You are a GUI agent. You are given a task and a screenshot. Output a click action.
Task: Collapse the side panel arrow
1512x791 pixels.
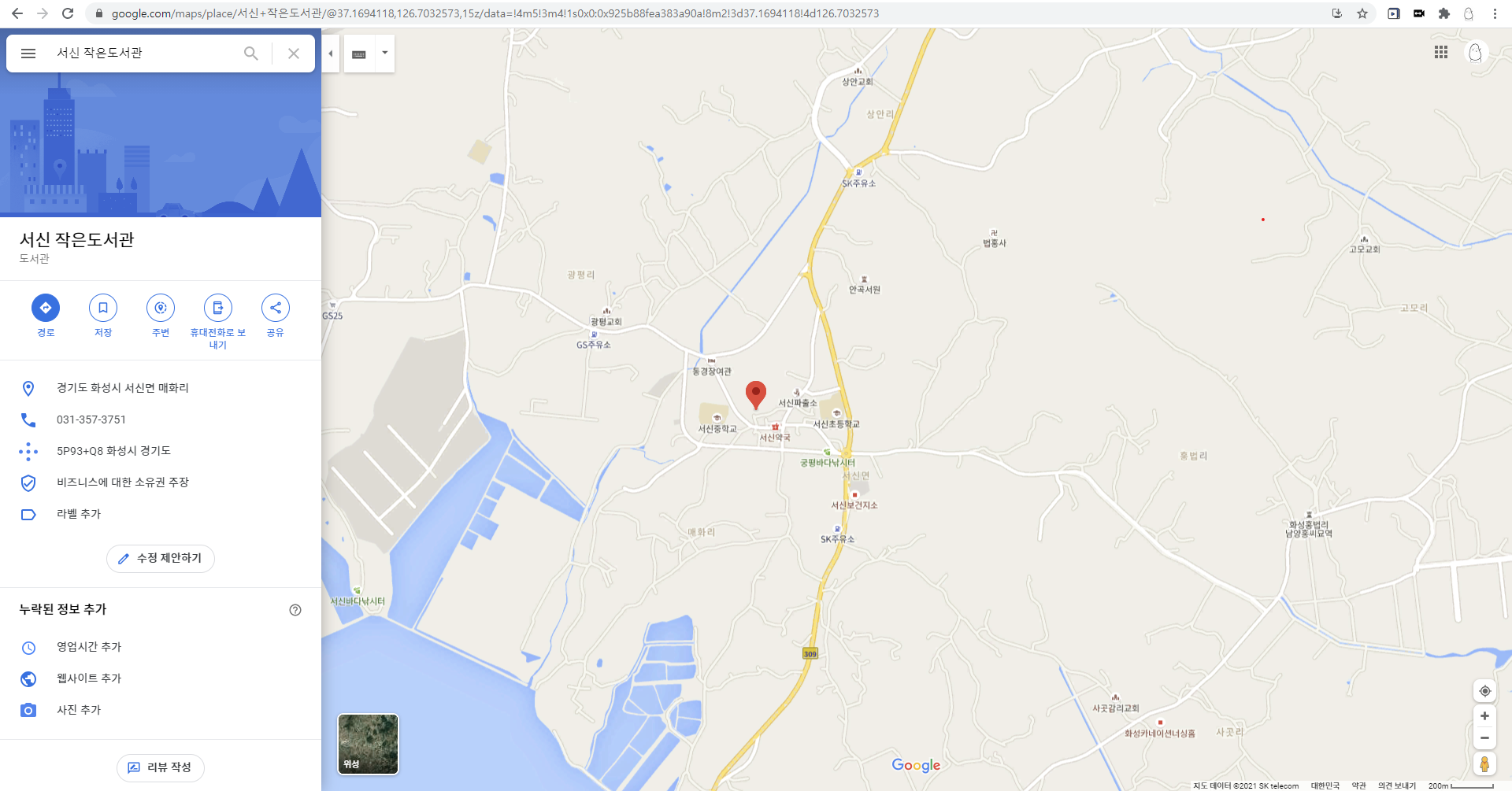pyautogui.click(x=331, y=54)
